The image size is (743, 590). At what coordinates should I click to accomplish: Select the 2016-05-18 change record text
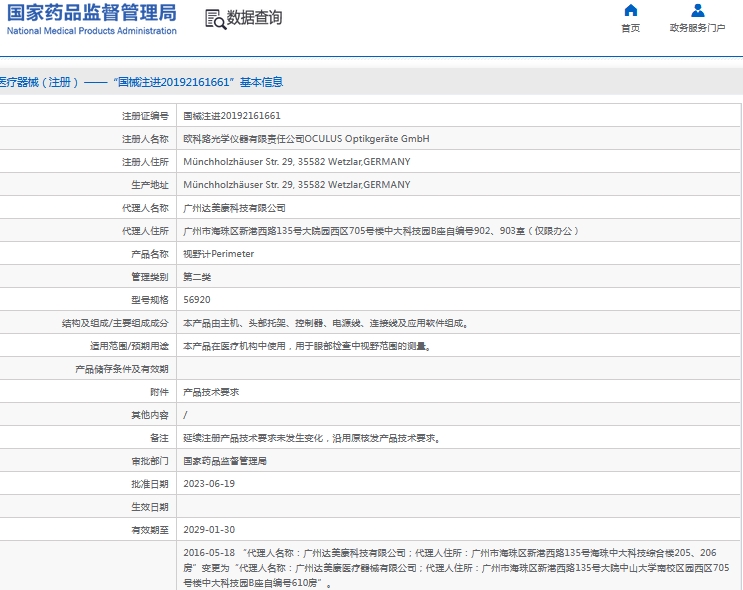456,568
